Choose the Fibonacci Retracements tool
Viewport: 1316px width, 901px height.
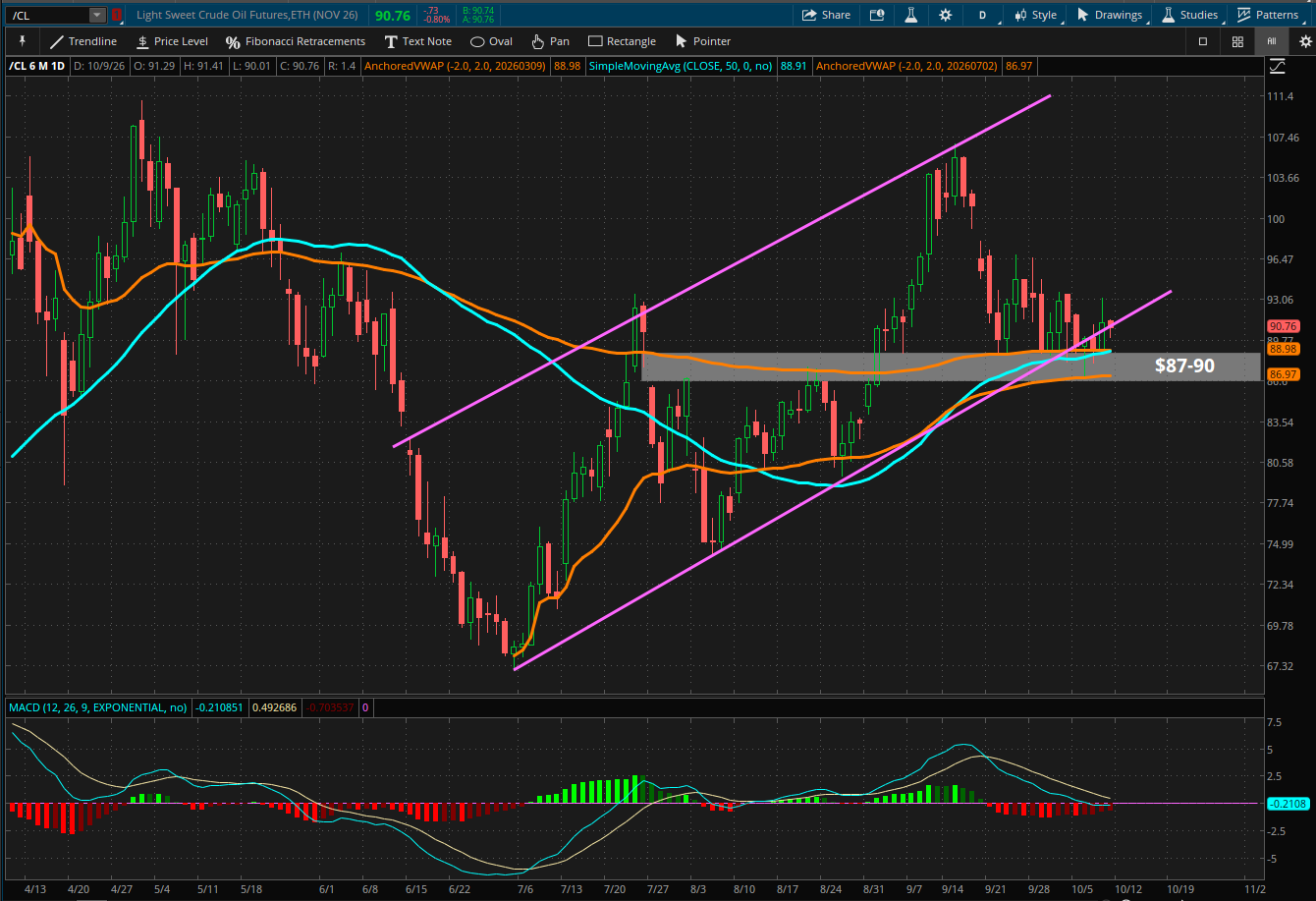tap(295, 41)
